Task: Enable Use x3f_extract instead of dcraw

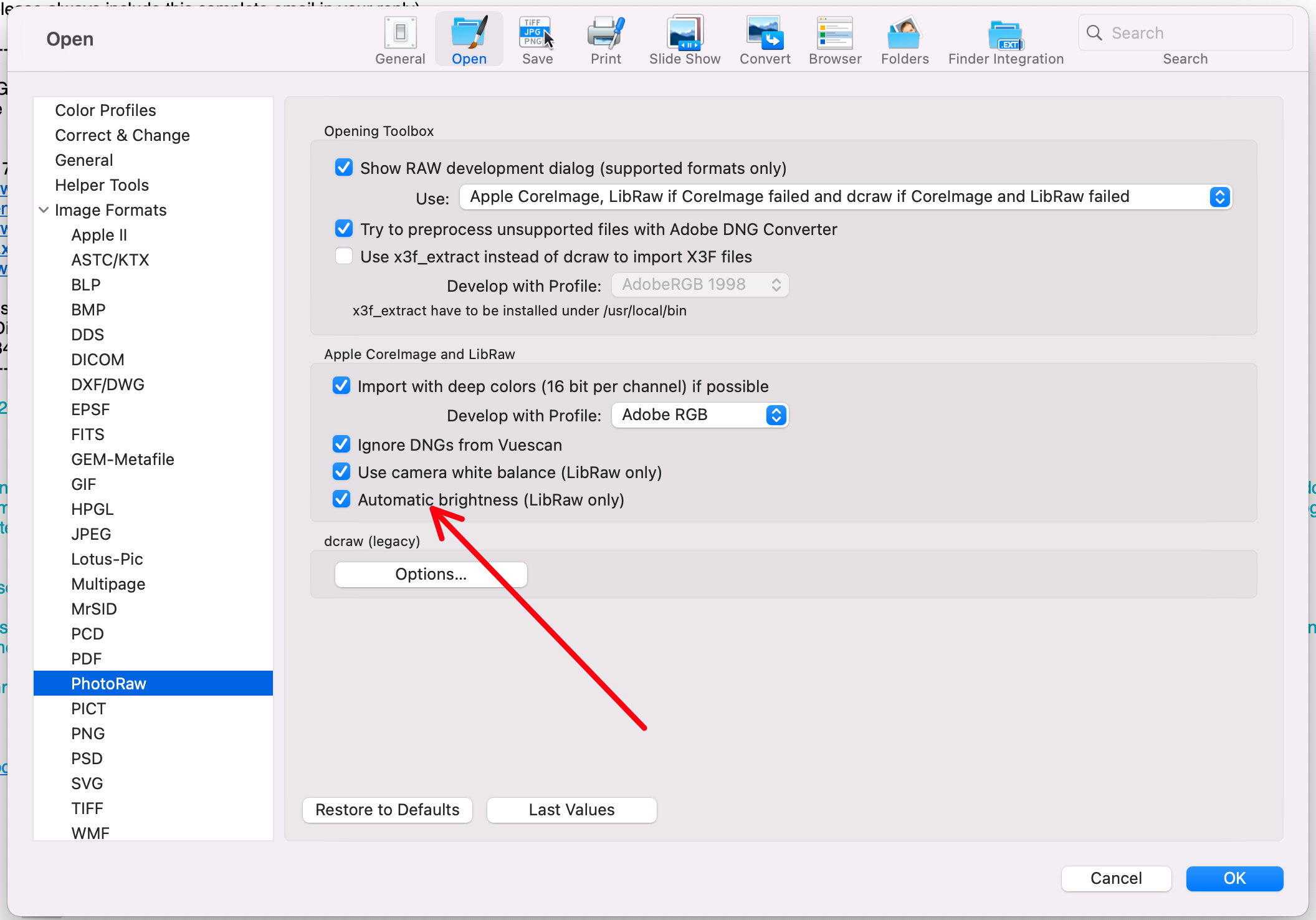Action: [x=344, y=257]
